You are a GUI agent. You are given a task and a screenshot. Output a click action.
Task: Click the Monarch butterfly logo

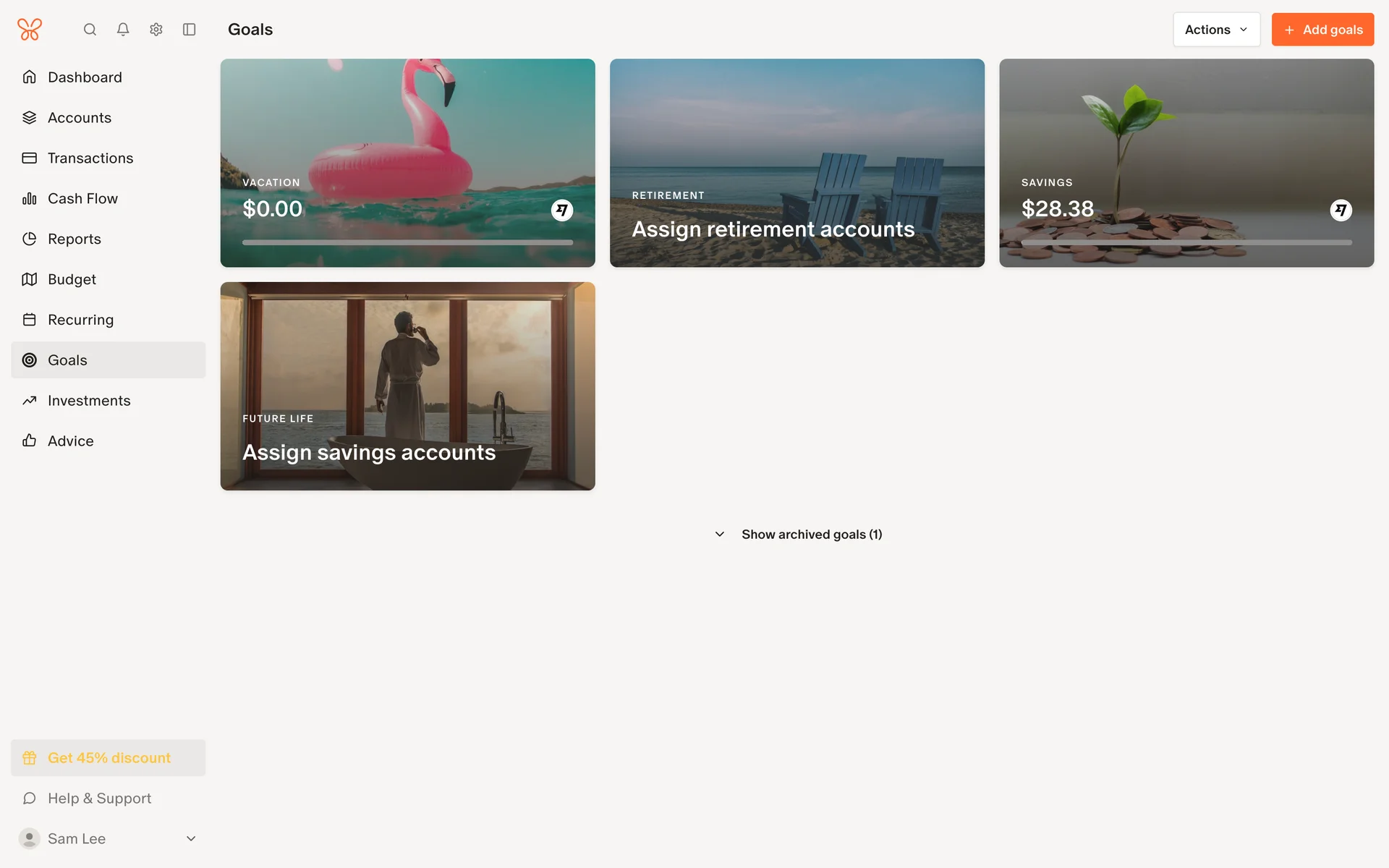point(30,30)
